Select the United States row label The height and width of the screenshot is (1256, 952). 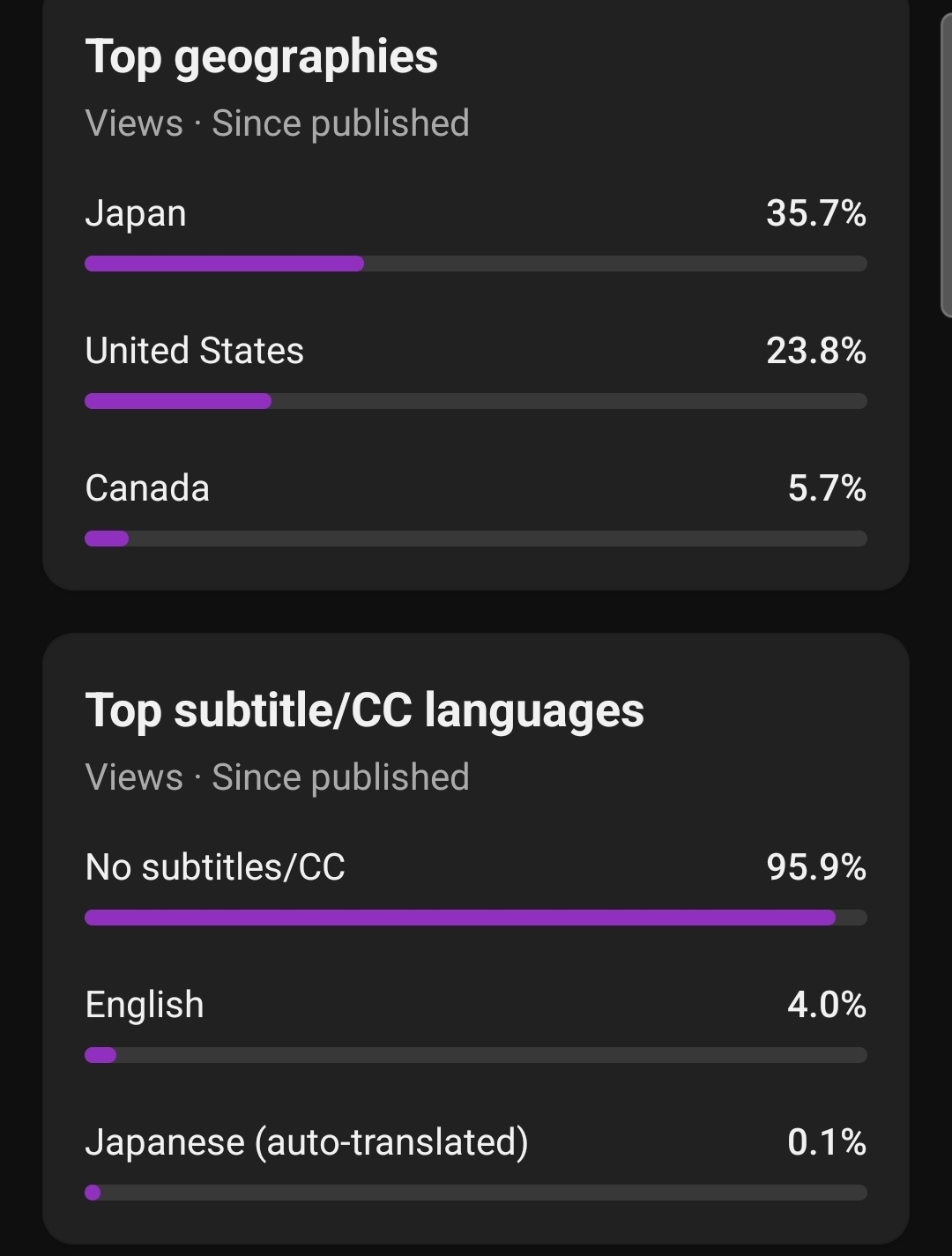pyautogui.click(x=194, y=352)
